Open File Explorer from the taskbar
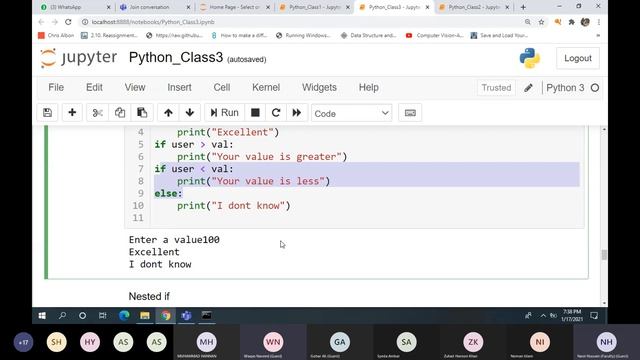 pos(145,316)
